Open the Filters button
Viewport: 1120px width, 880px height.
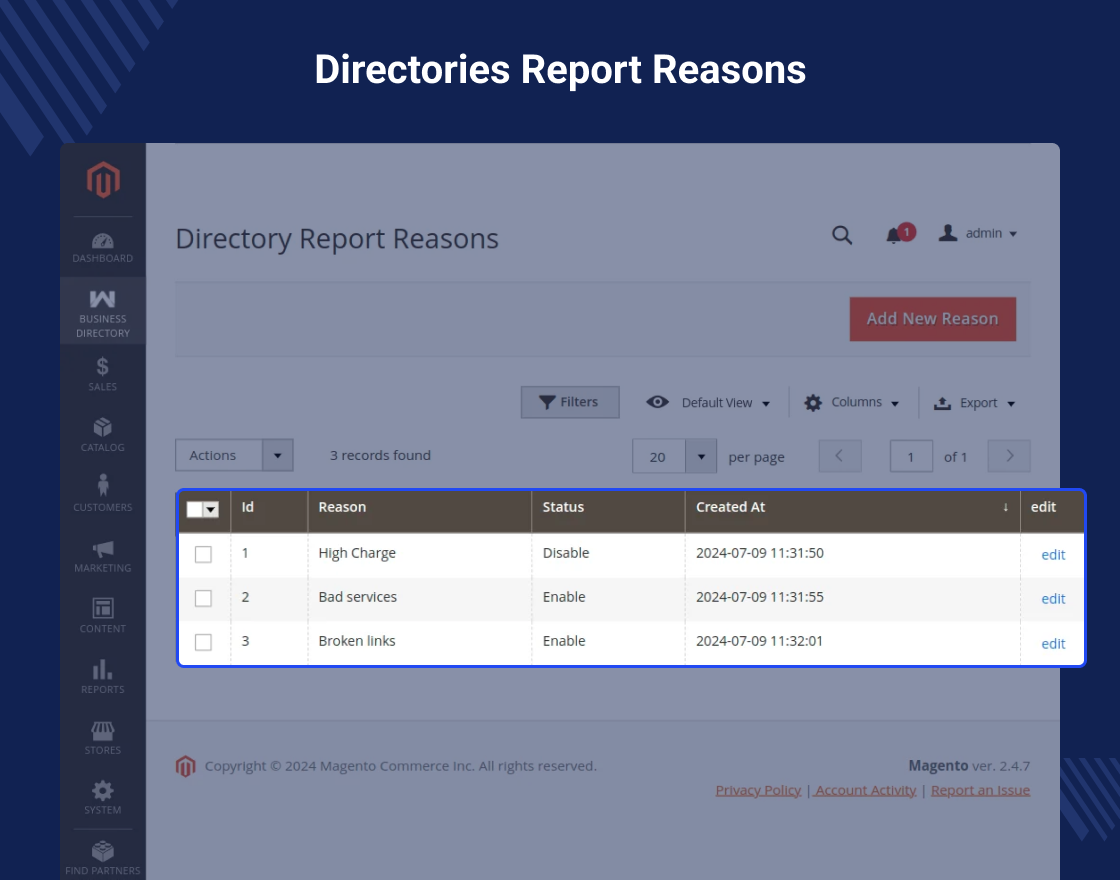(x=570, y=402)
